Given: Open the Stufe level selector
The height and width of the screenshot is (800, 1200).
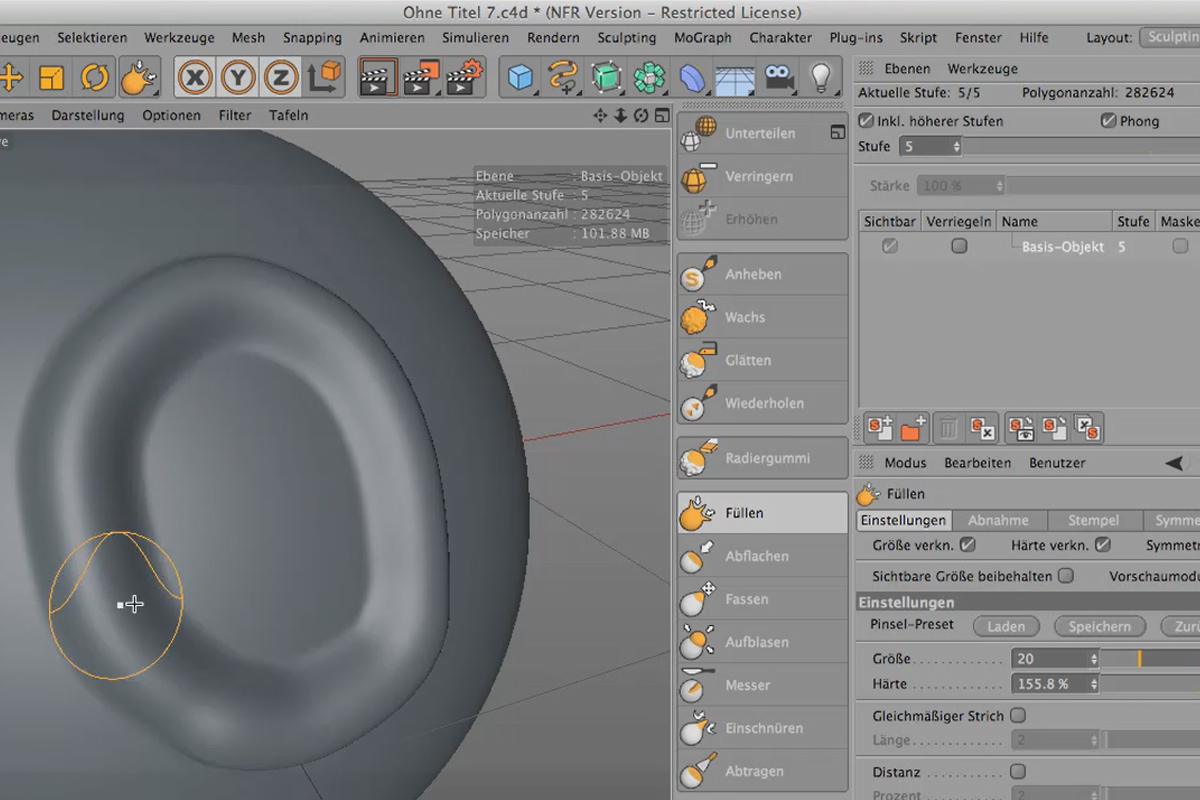Looking at the screenshot, I should [931, 146].
